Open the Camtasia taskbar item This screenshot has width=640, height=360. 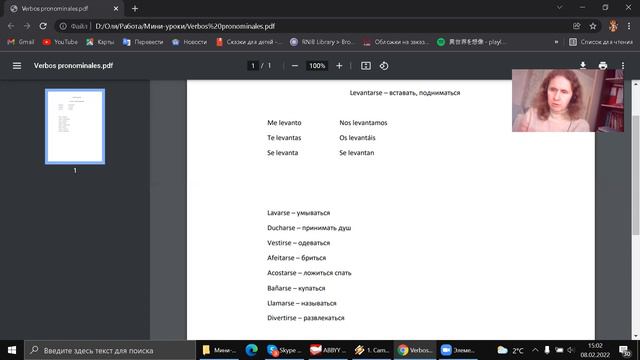click(x=371, y=350)
